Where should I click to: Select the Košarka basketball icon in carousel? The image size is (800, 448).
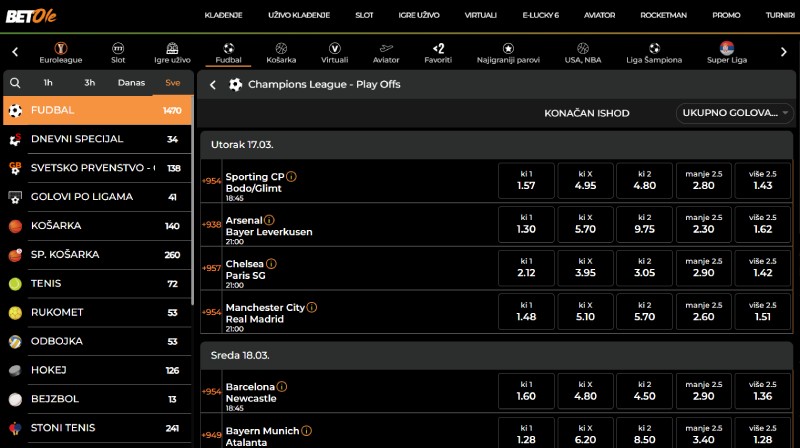281,48
